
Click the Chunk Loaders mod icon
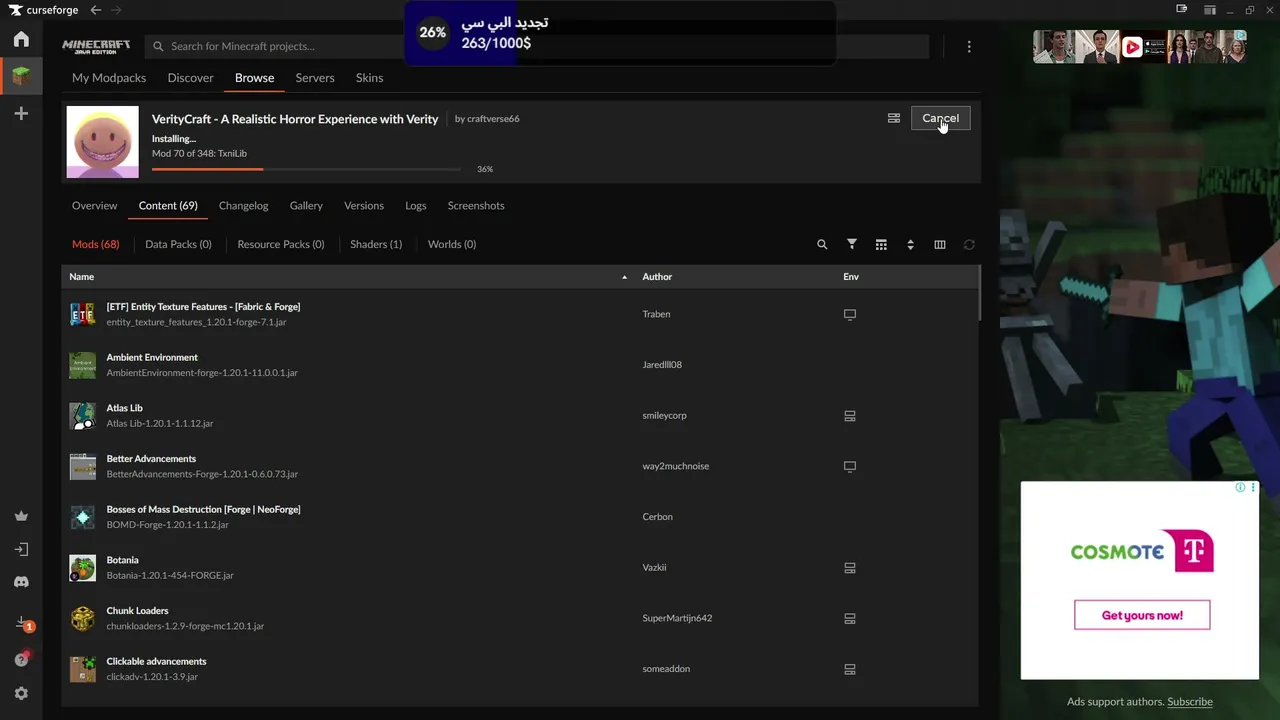coord(83,618)
